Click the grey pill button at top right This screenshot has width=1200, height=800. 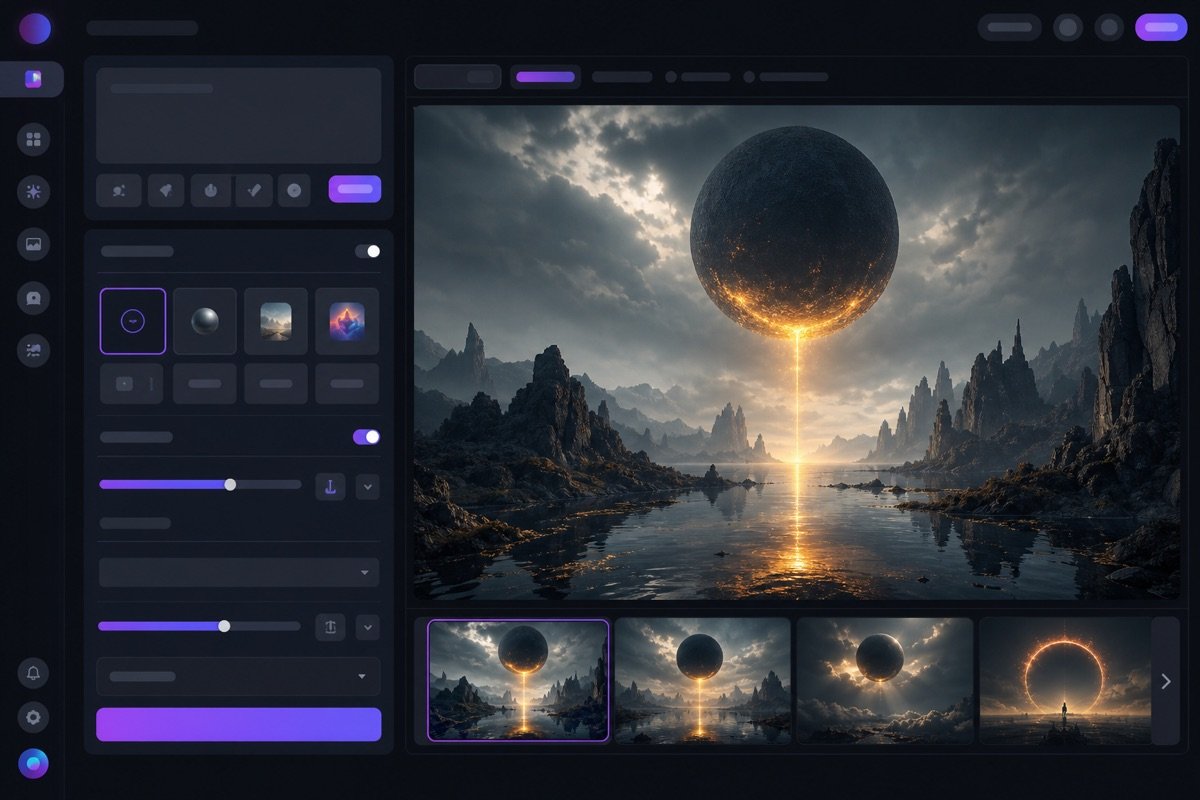[x=1009, y=27]
